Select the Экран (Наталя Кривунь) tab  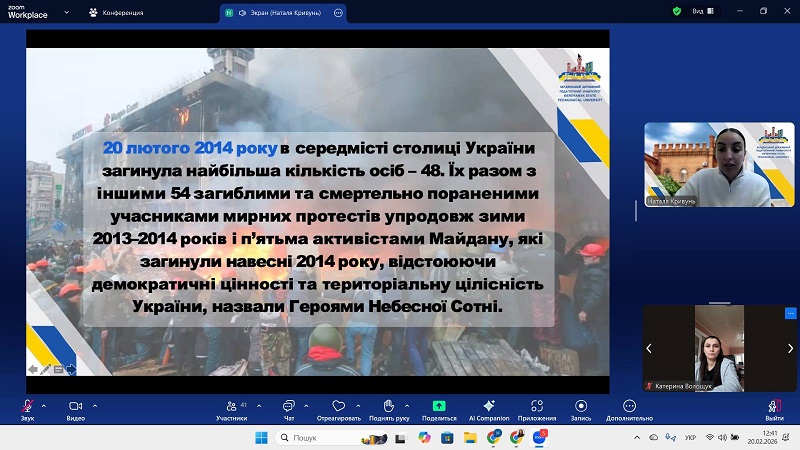(x=282, y=12)
